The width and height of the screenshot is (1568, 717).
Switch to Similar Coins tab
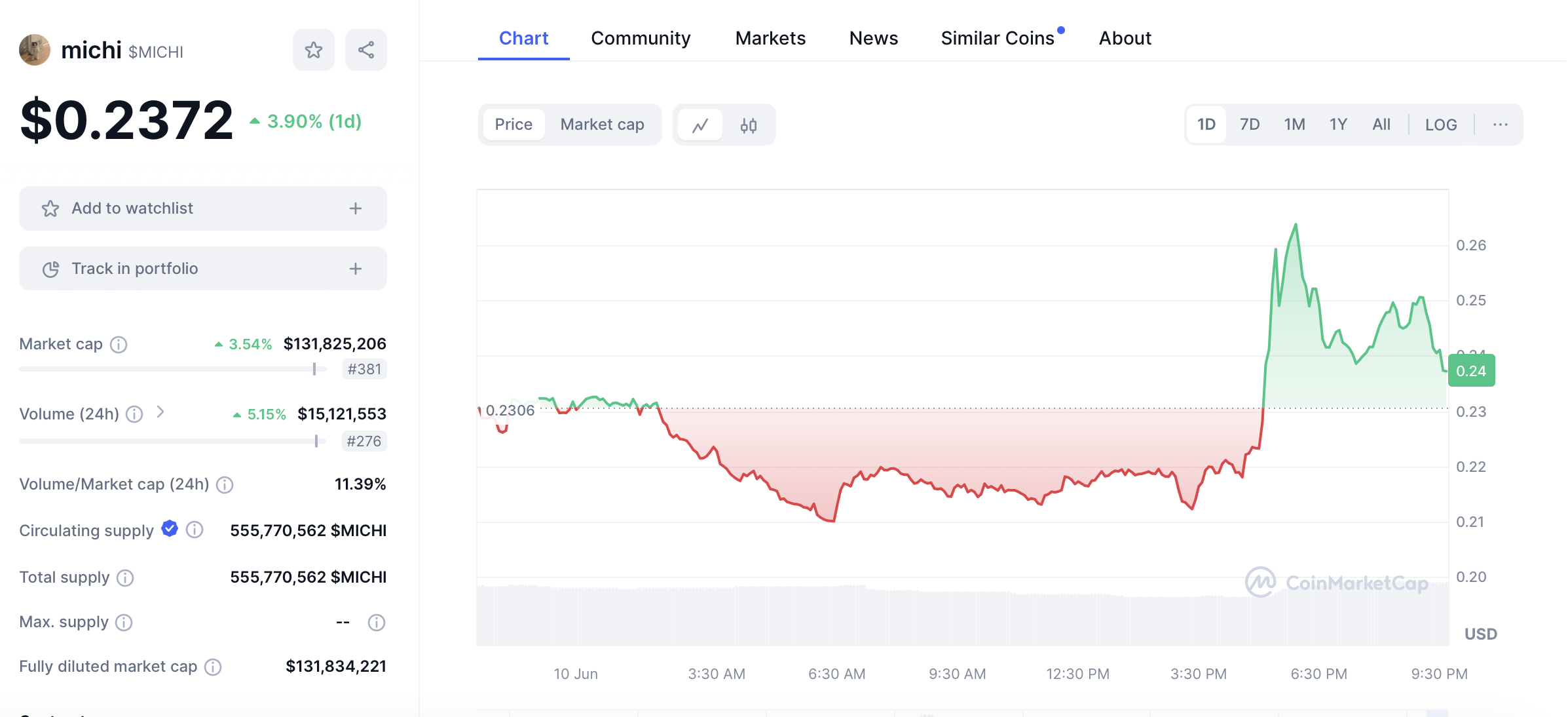[997, 38]
